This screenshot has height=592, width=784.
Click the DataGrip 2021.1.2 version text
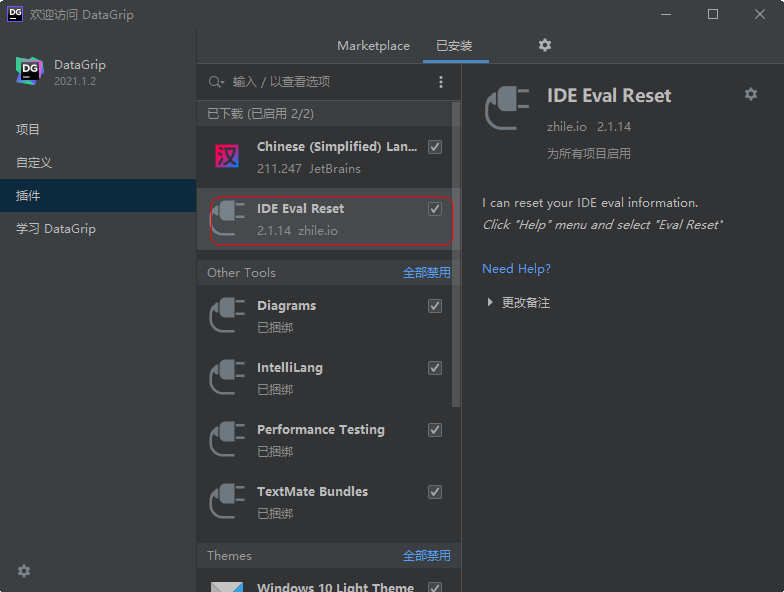[x=75, y=81]
